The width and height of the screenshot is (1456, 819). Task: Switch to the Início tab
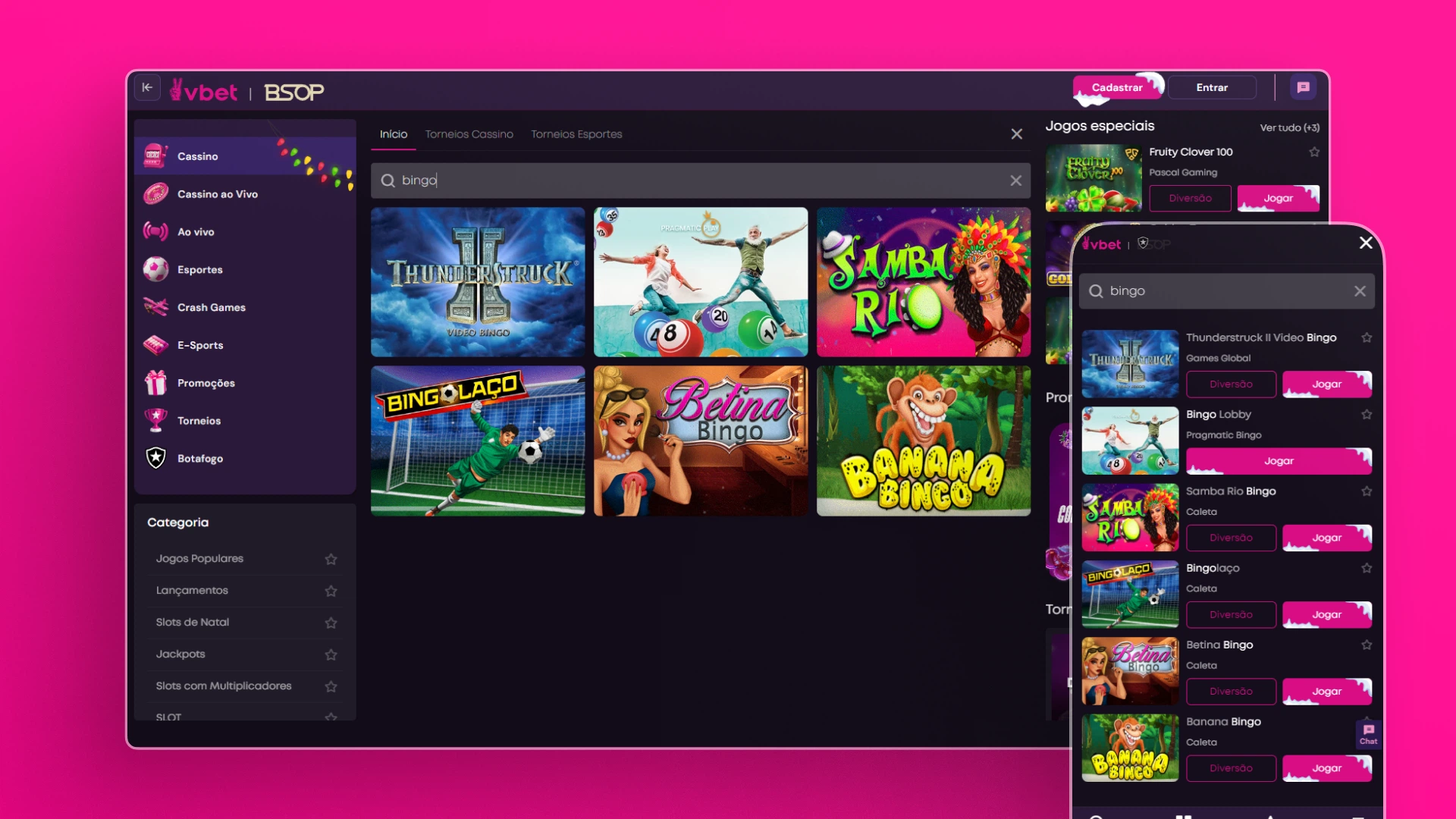pos(394,134)
